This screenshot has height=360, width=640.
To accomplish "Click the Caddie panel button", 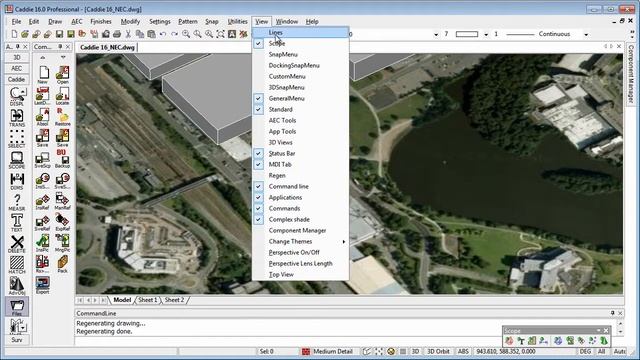I will point(17,79).
